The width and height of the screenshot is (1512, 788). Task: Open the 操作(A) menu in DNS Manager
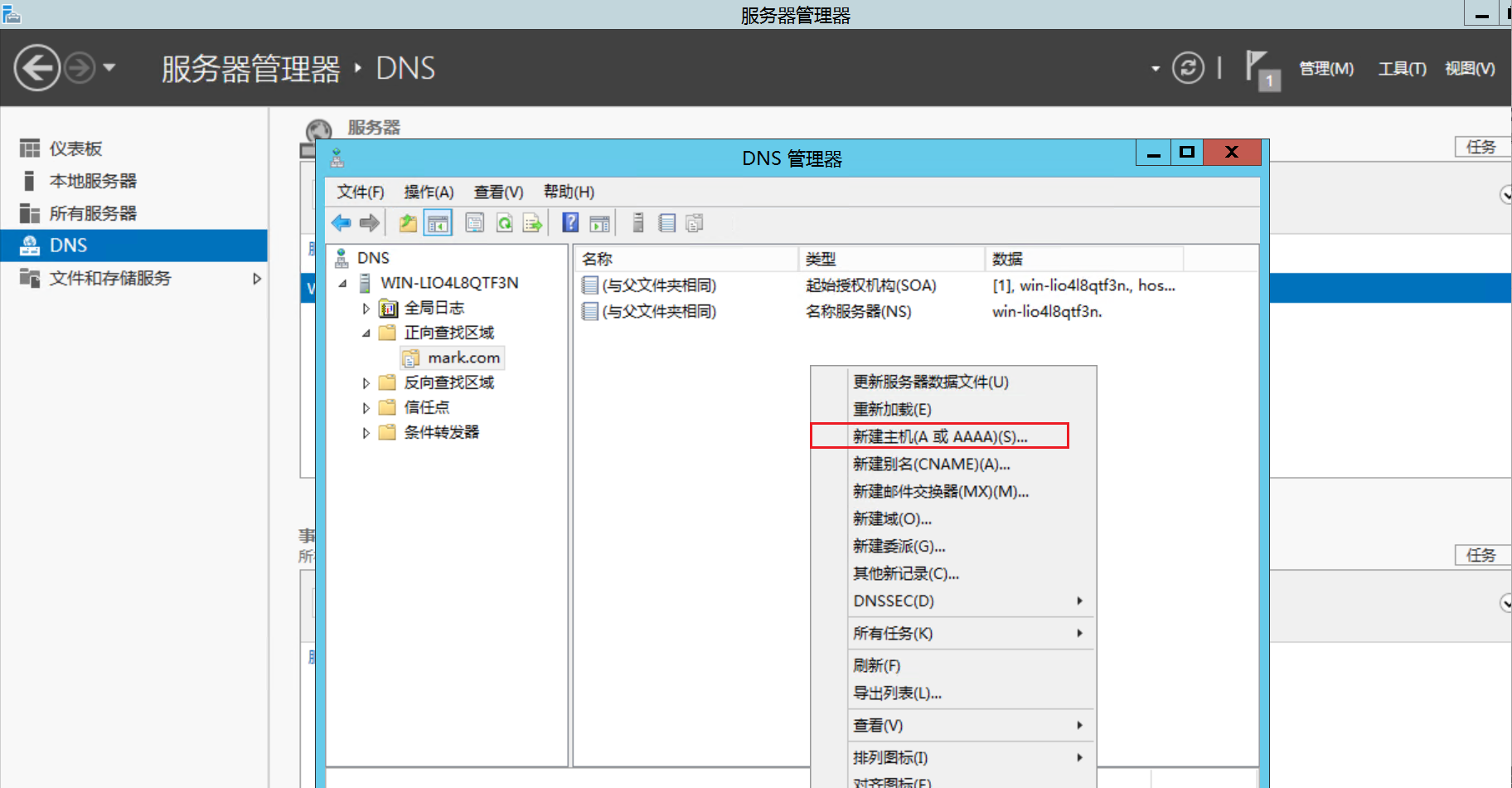429,192
